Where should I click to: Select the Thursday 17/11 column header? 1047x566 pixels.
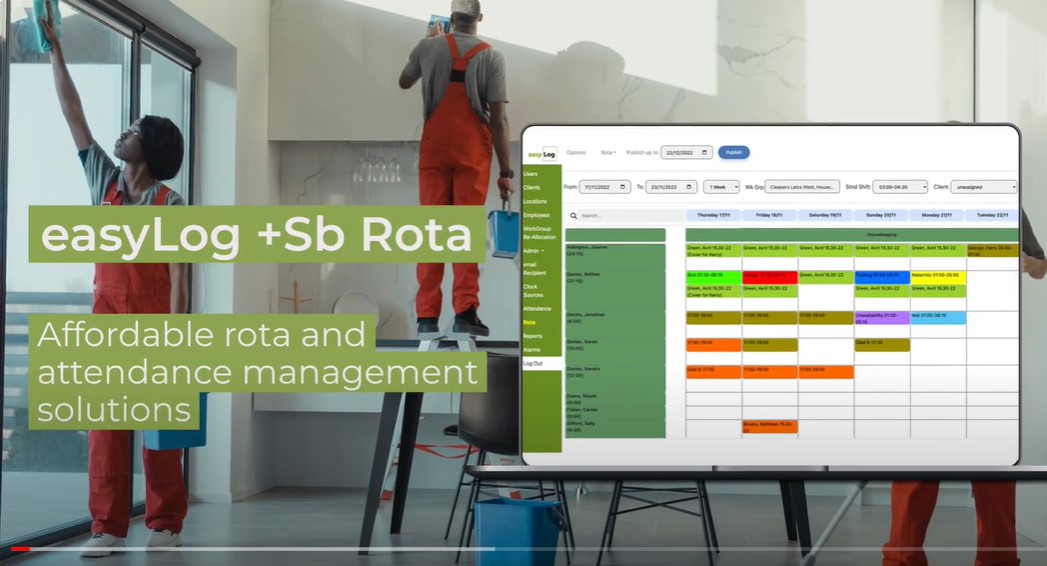[713, 215]
